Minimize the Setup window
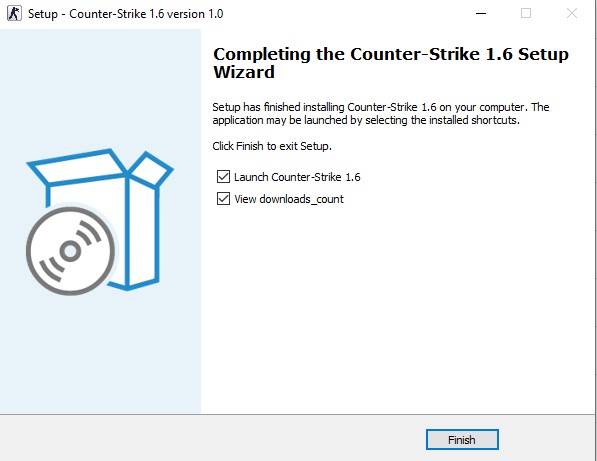597x461 pixels. click(481, 14)
